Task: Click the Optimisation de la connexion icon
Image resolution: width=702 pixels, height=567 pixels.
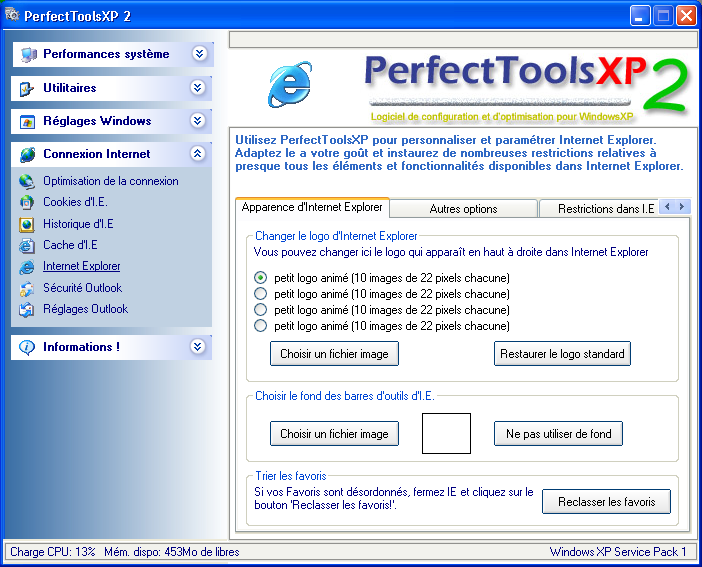Action: (26, 181)
